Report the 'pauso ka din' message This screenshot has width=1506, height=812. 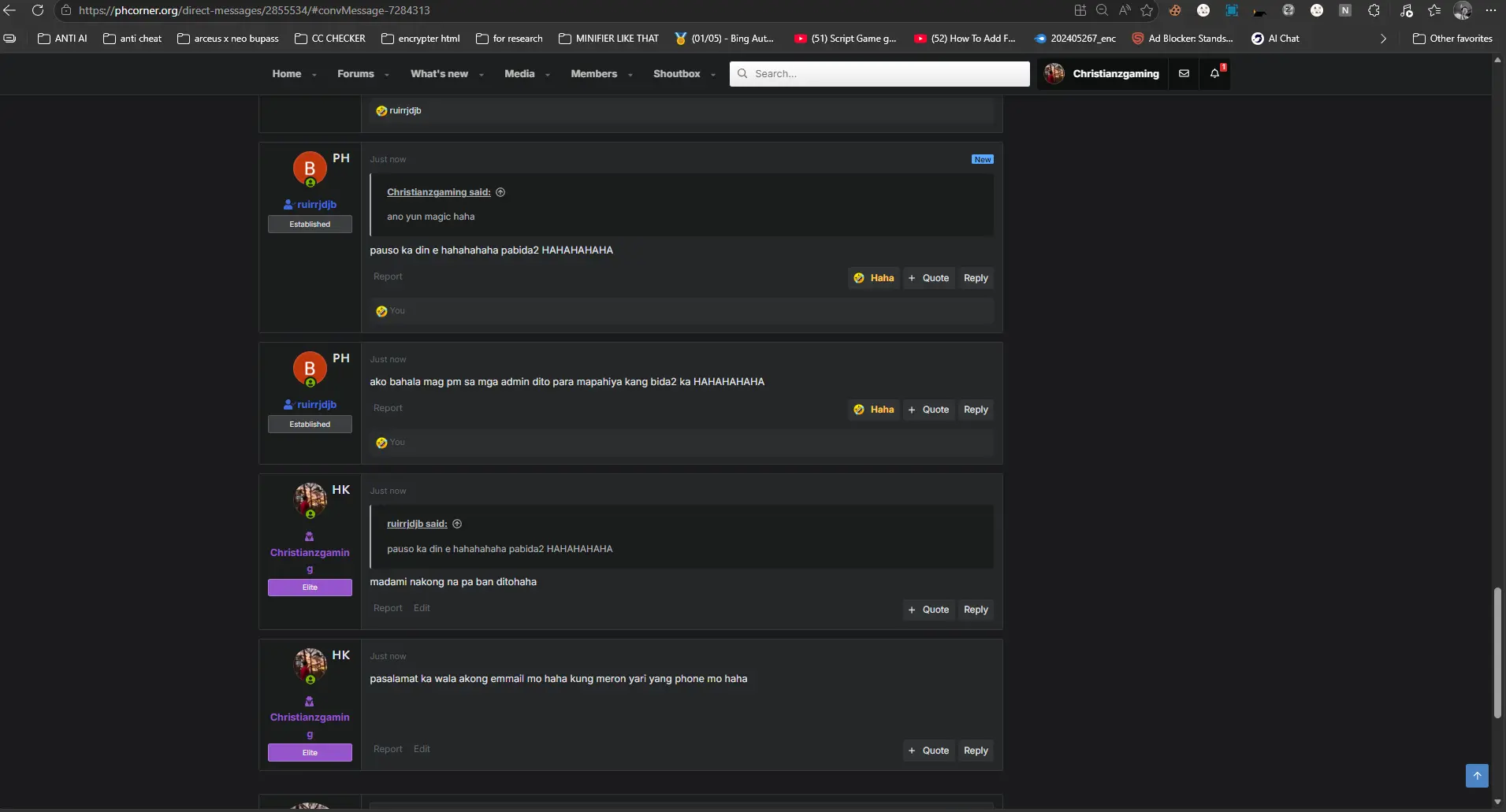click(388, 276)
